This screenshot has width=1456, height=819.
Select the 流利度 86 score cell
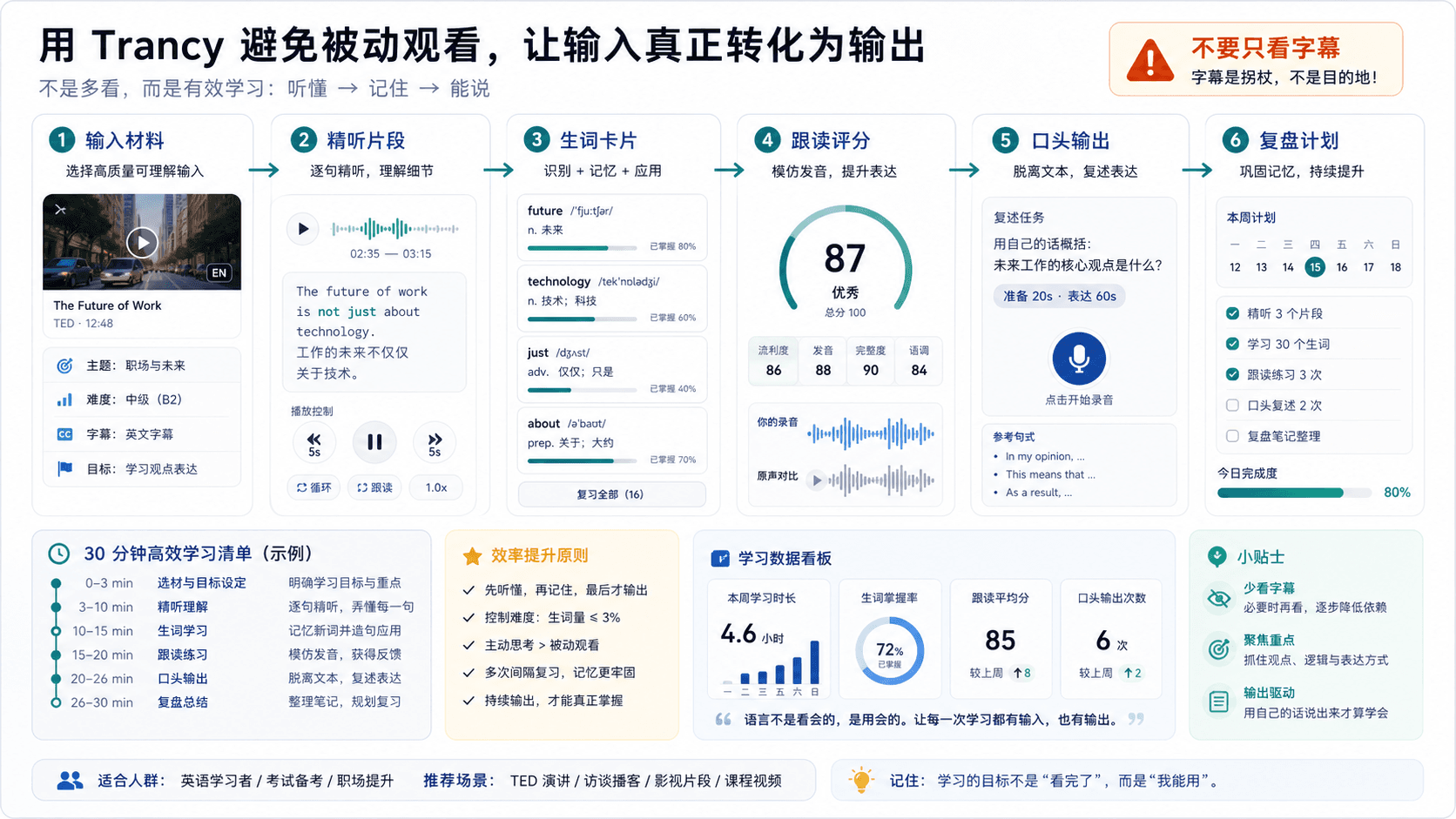[x=773, y=360]
